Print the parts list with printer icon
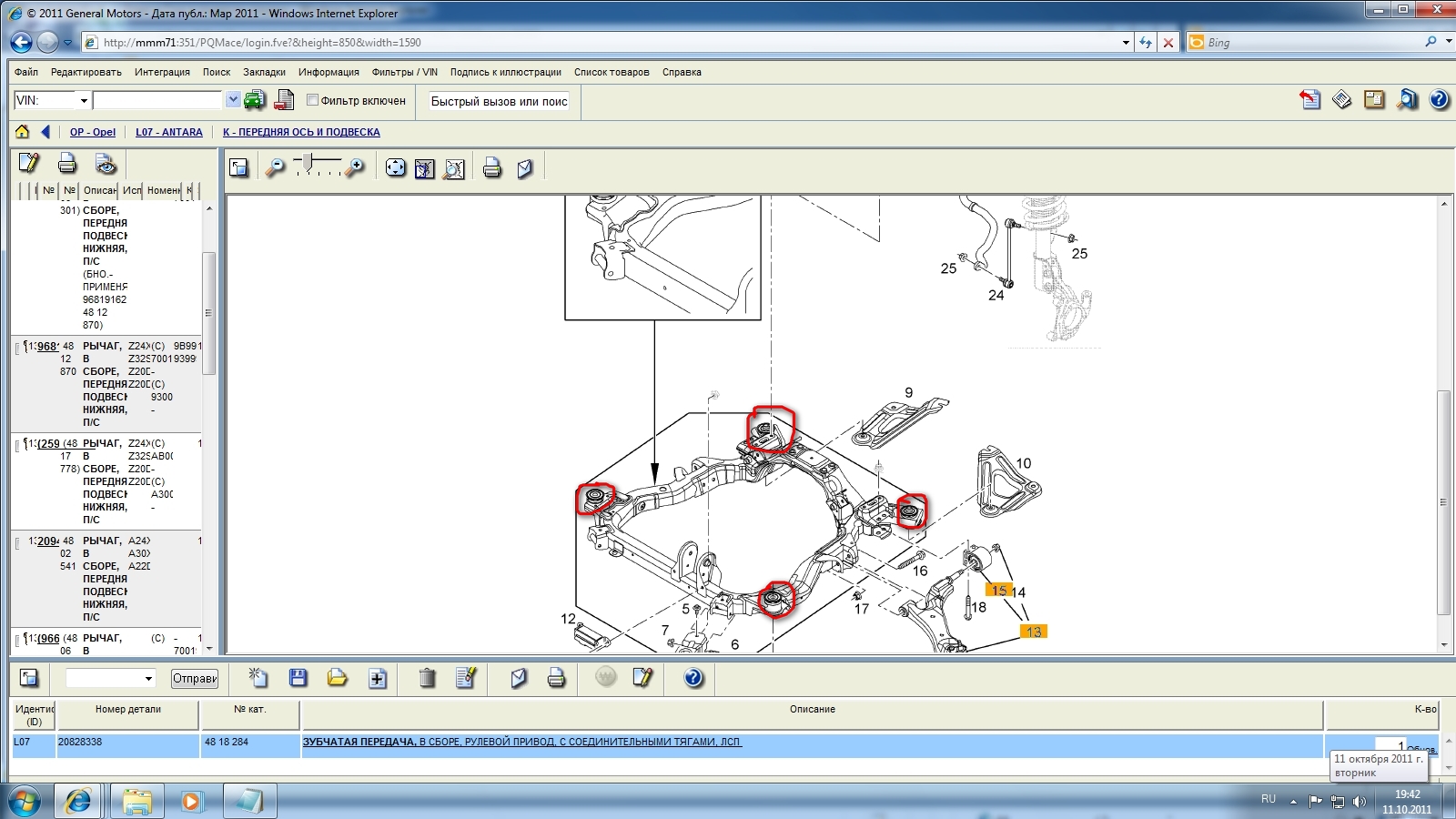This screenshot has width=1456, height=819. tap(67, 164)
